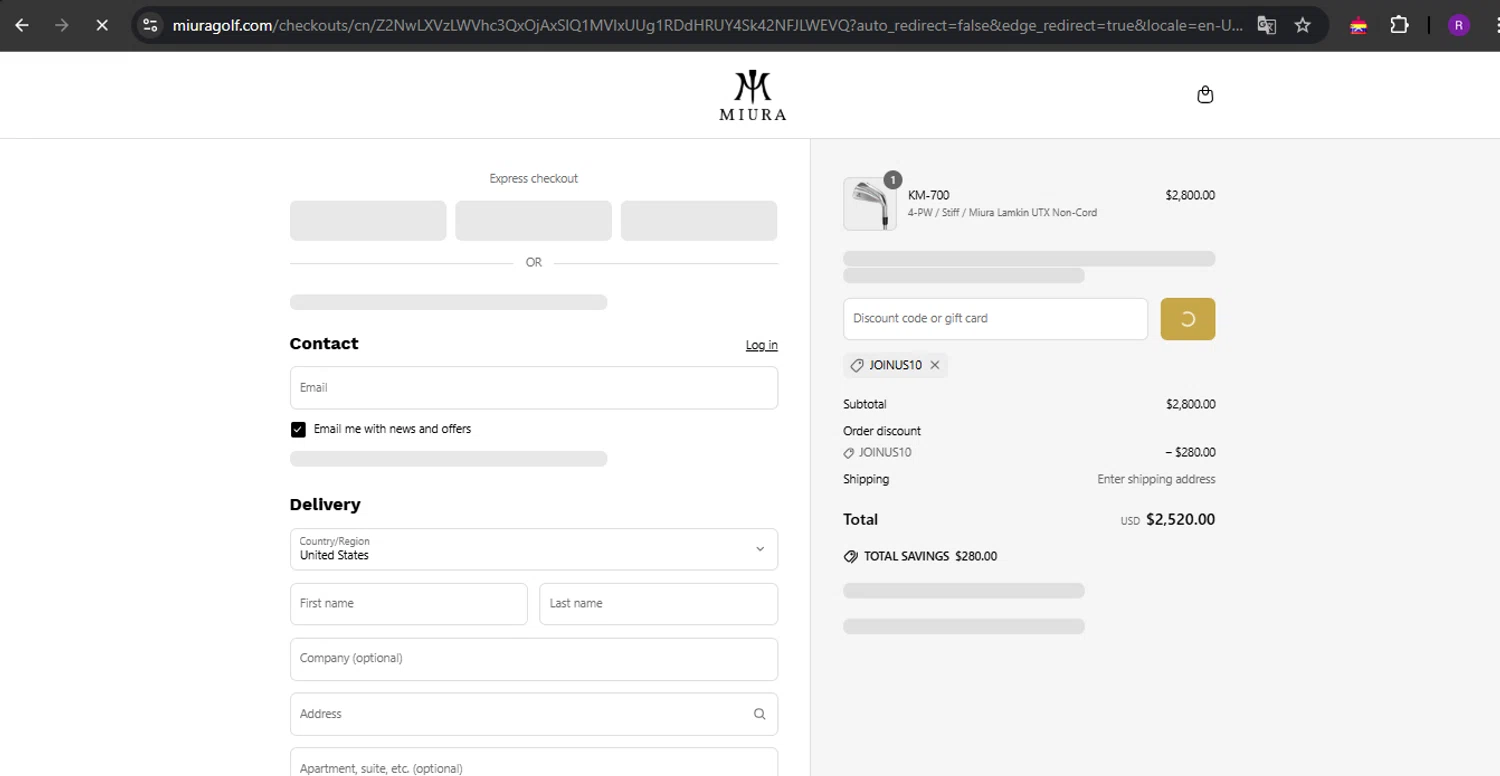The width and height of the screenshot is (1500, 776).
Task: Click the KM-700 product name
Action: pyautogui.click(x=929, y=195)
